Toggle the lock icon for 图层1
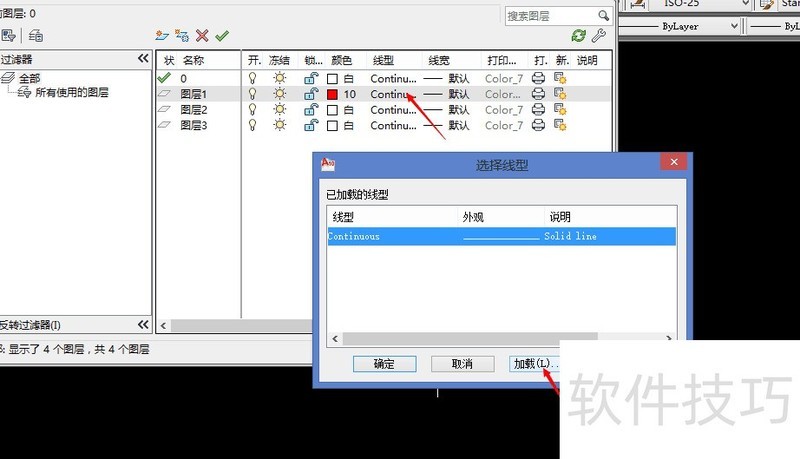This screenshot has width=800, height=459. pyautogui.click(x=311, y=94)
